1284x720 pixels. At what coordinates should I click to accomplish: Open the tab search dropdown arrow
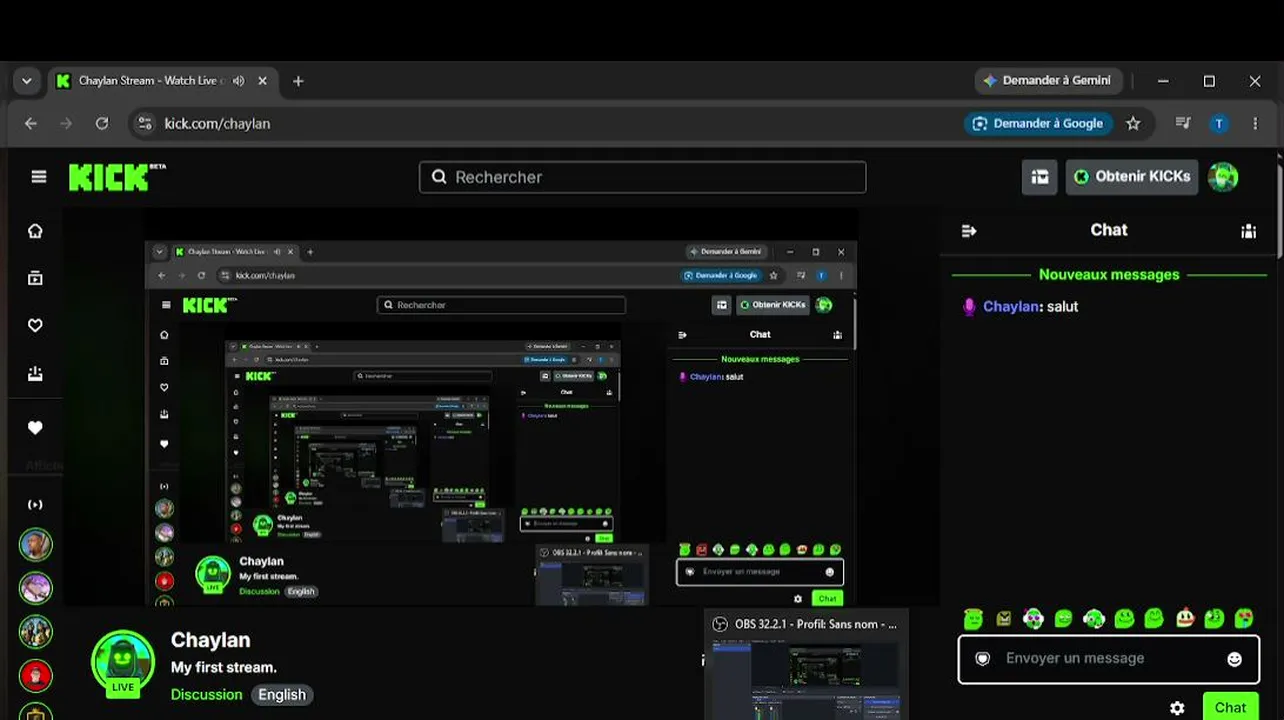27,81
